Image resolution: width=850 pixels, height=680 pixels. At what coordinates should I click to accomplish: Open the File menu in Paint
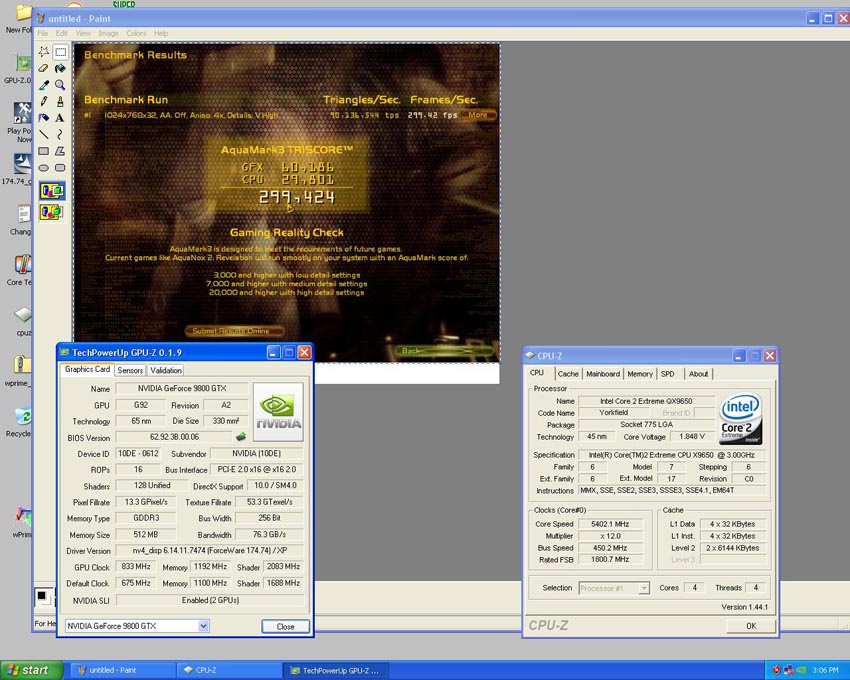[x=43, y=33]
